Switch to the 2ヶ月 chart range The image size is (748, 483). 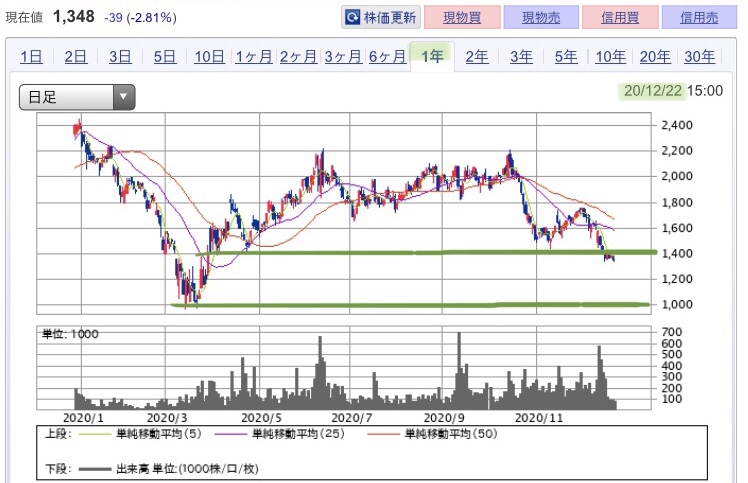tap(298, 57)
